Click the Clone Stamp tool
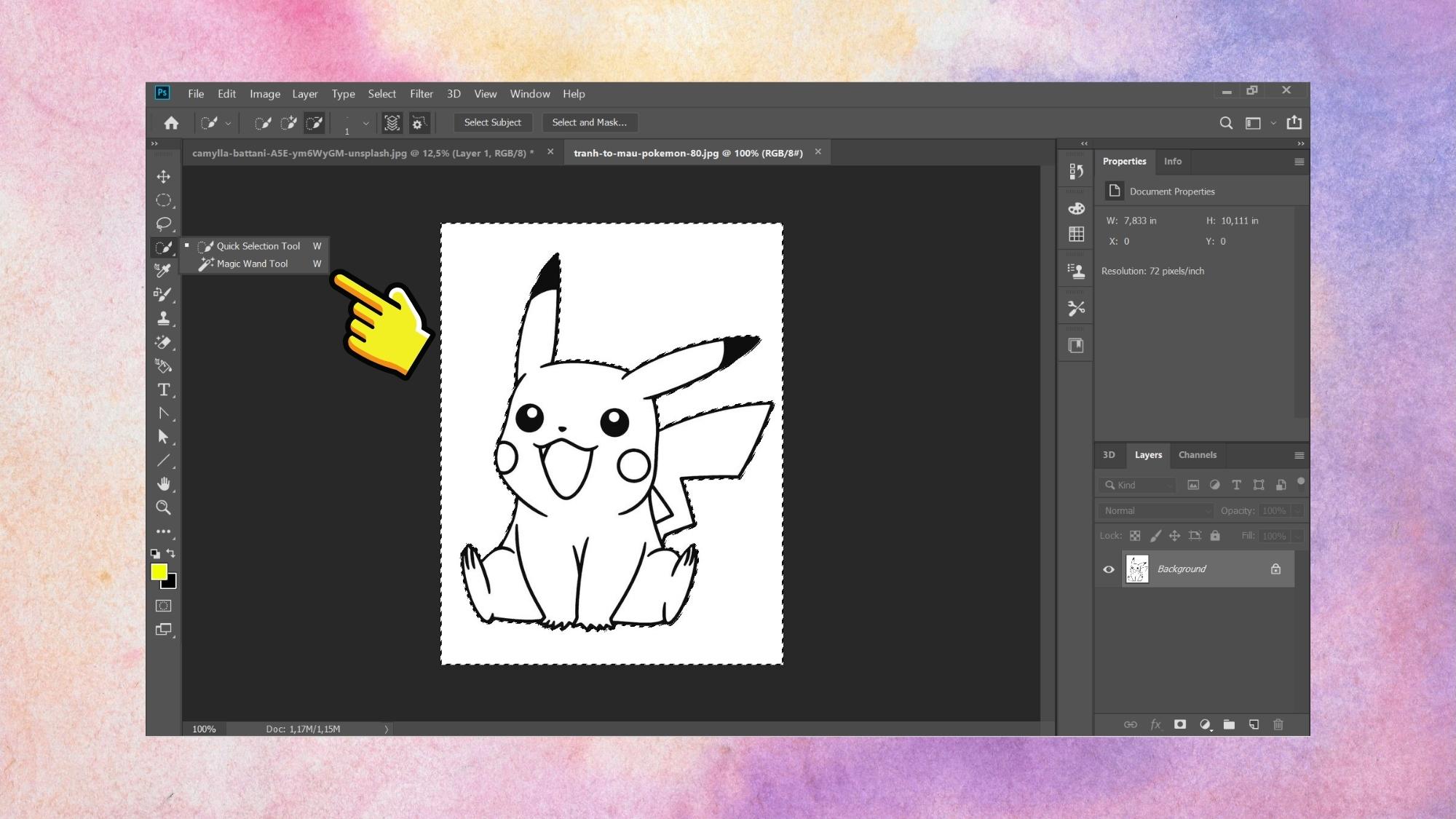This screenshot has height=819, width=1456. point(163,318)
